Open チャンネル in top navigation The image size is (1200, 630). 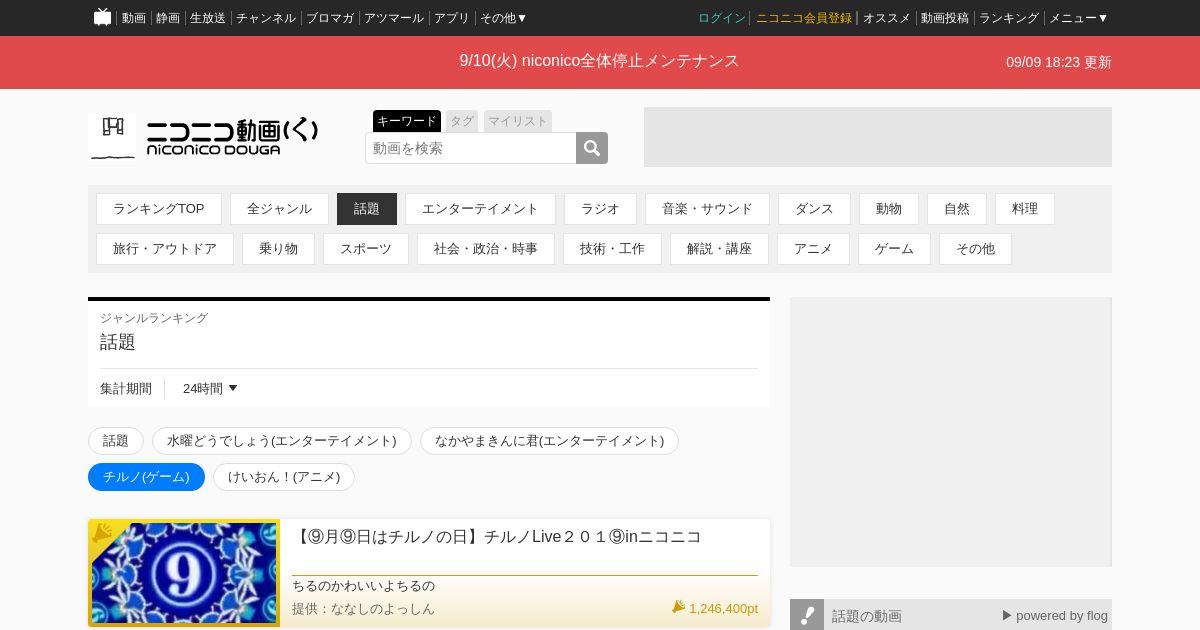[266, 18]
